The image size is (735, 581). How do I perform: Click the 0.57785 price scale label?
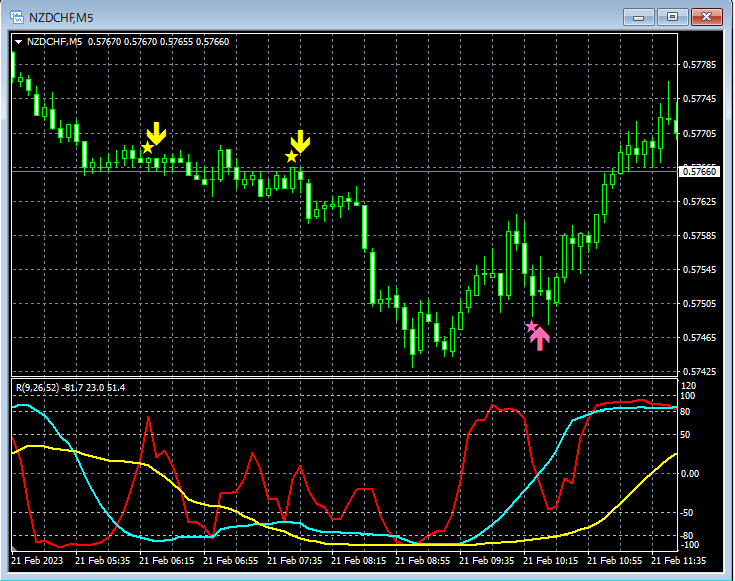699,65
